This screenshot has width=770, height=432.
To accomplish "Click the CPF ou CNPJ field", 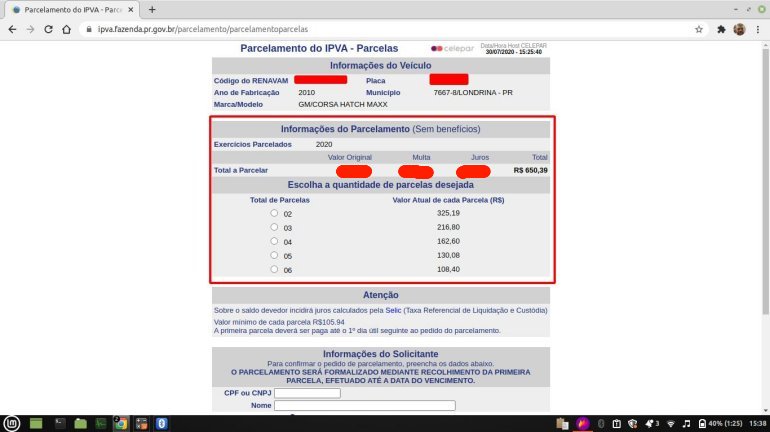I will 307,393.
